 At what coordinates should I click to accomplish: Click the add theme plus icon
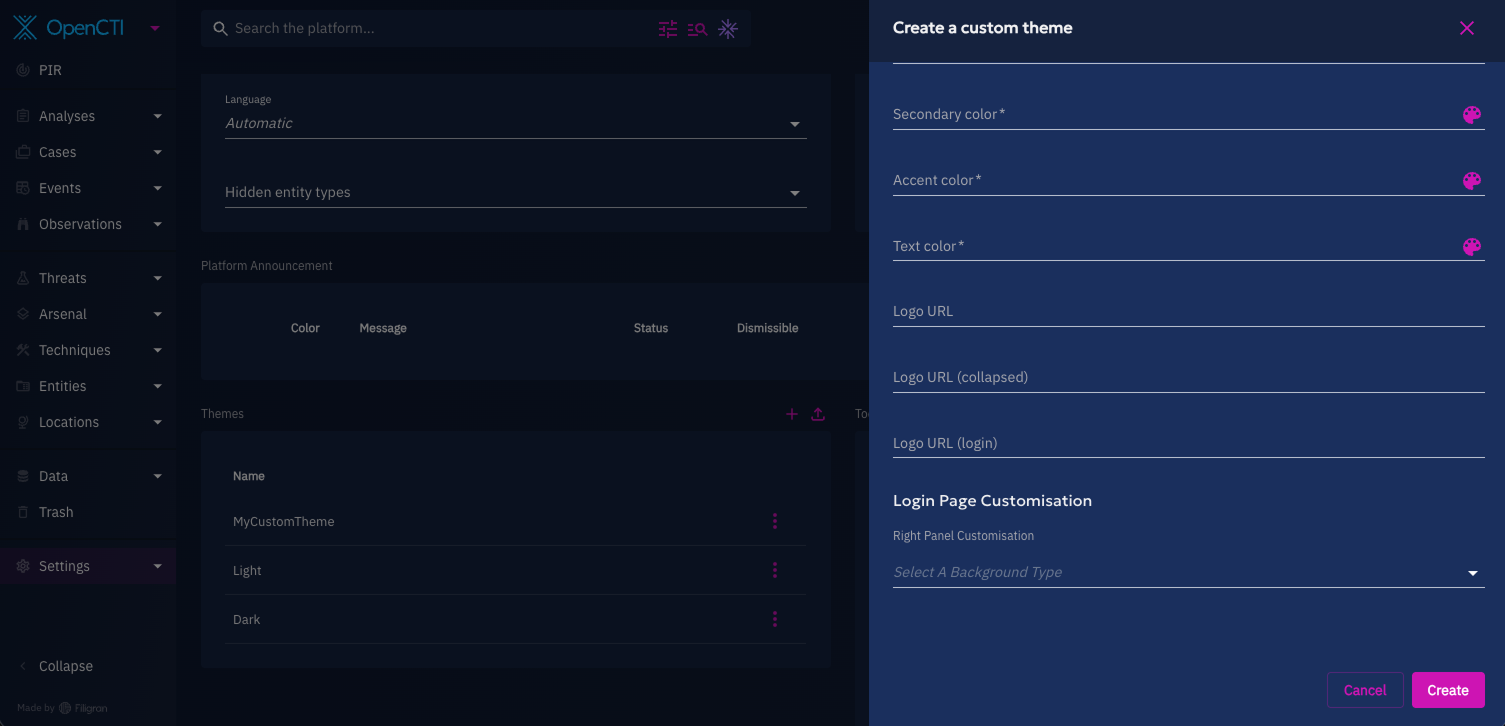(x=791, y=414)
